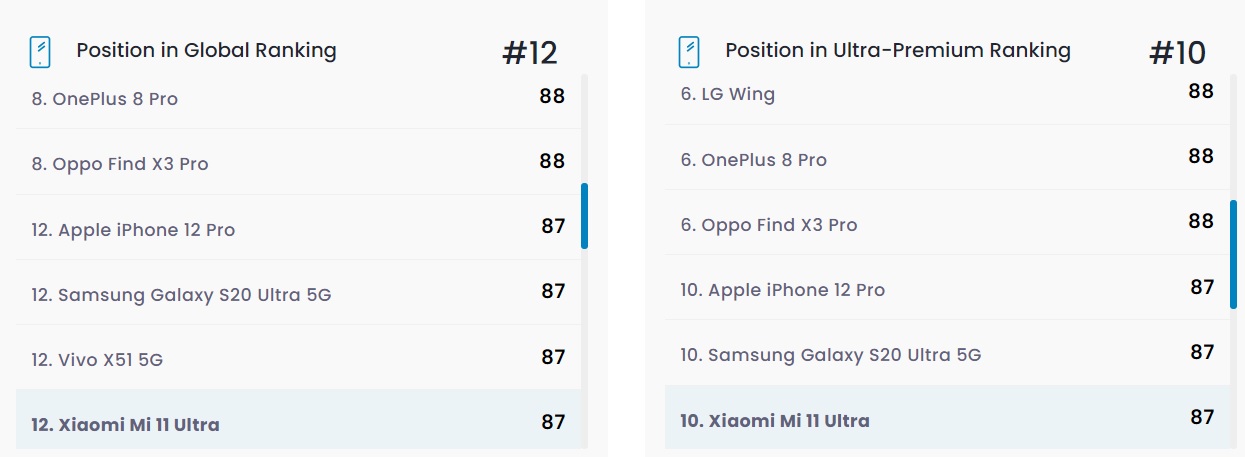Open Oppo Find X3 Pro ultra-premium entry
1245x457 pixels.
(947, 223)
